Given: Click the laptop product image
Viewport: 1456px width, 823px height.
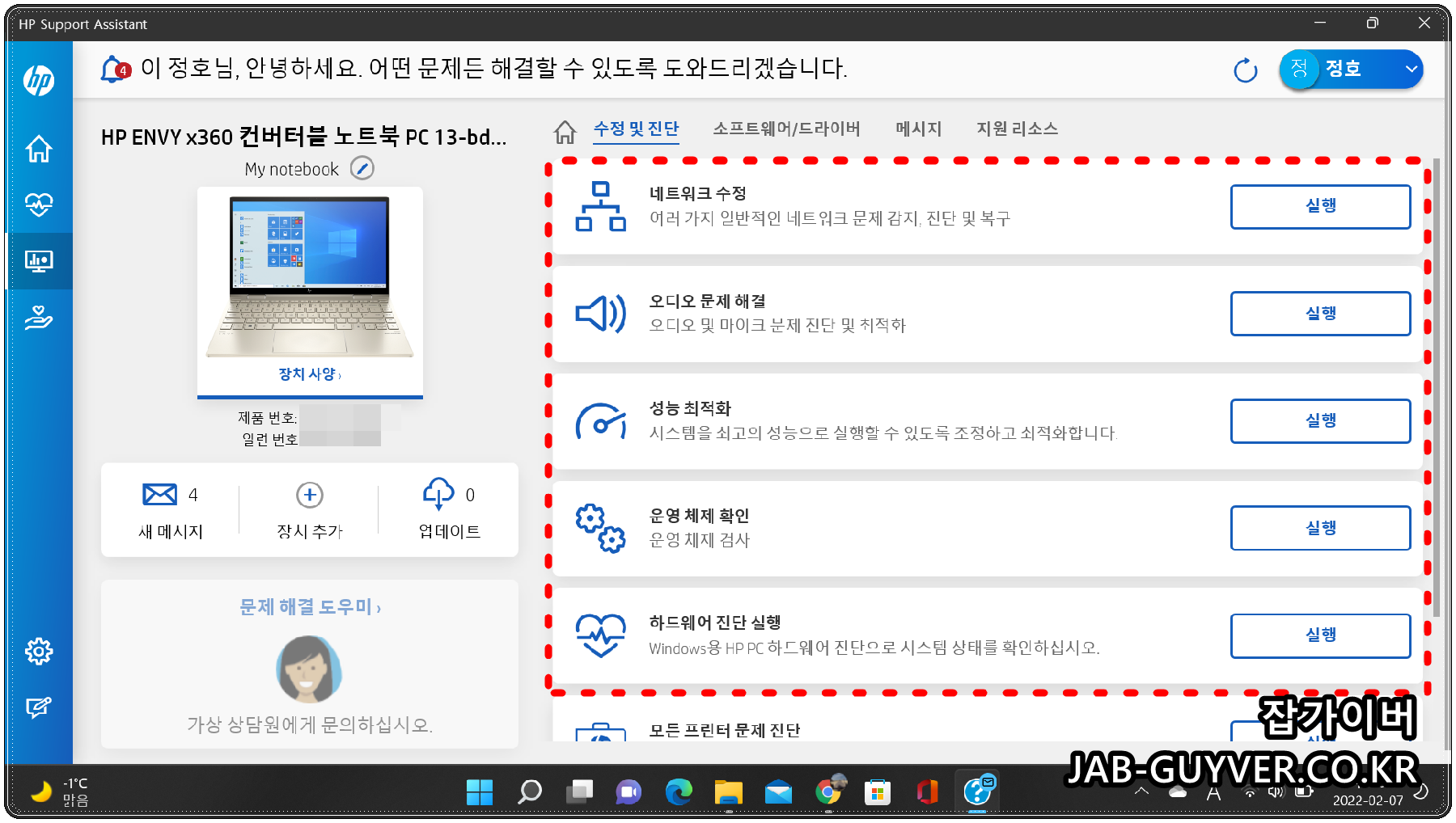Looking at the screenshot, I should pos(310,277).
